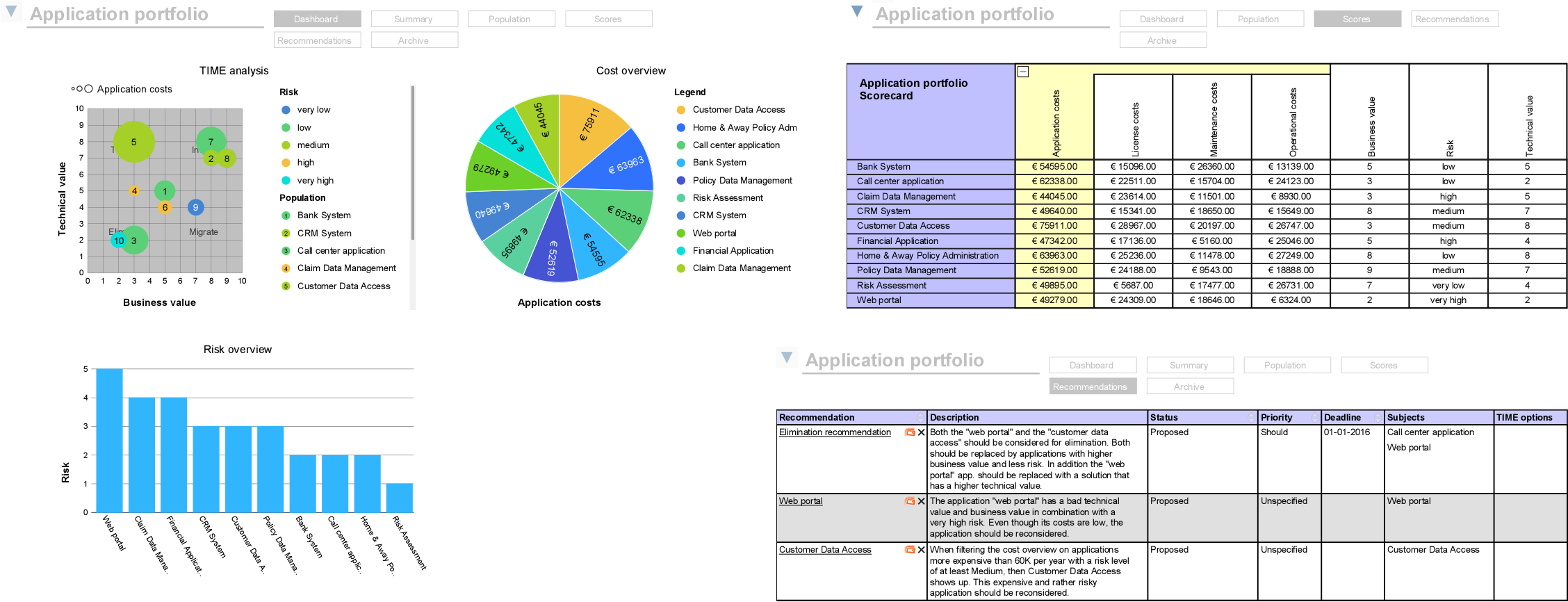Collapse the Scores Application portfolio panel triangle

(x=857, y=11)
